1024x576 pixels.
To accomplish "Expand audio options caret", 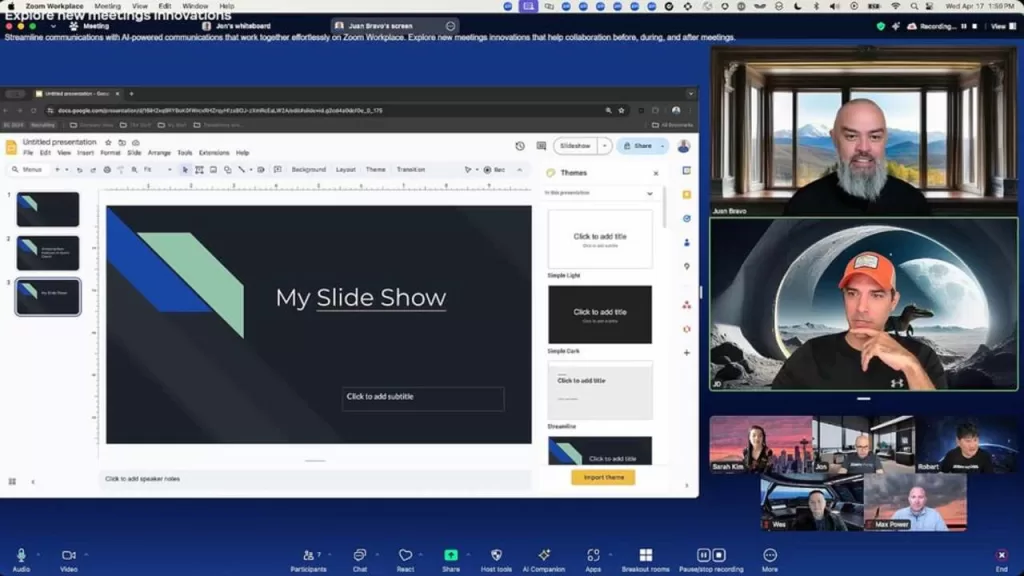I will [x=38, y=555].
